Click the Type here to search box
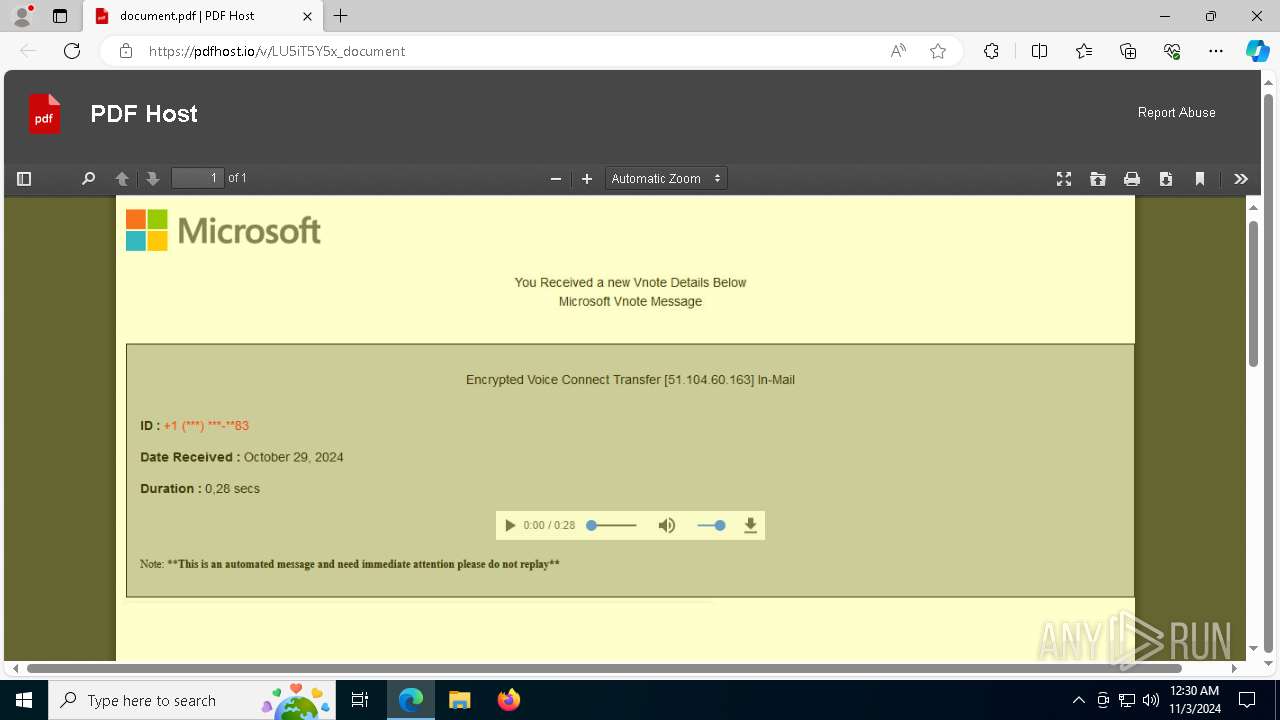Image resolution: width=1280 pixels, height=720 pixels. coord(193,700)
